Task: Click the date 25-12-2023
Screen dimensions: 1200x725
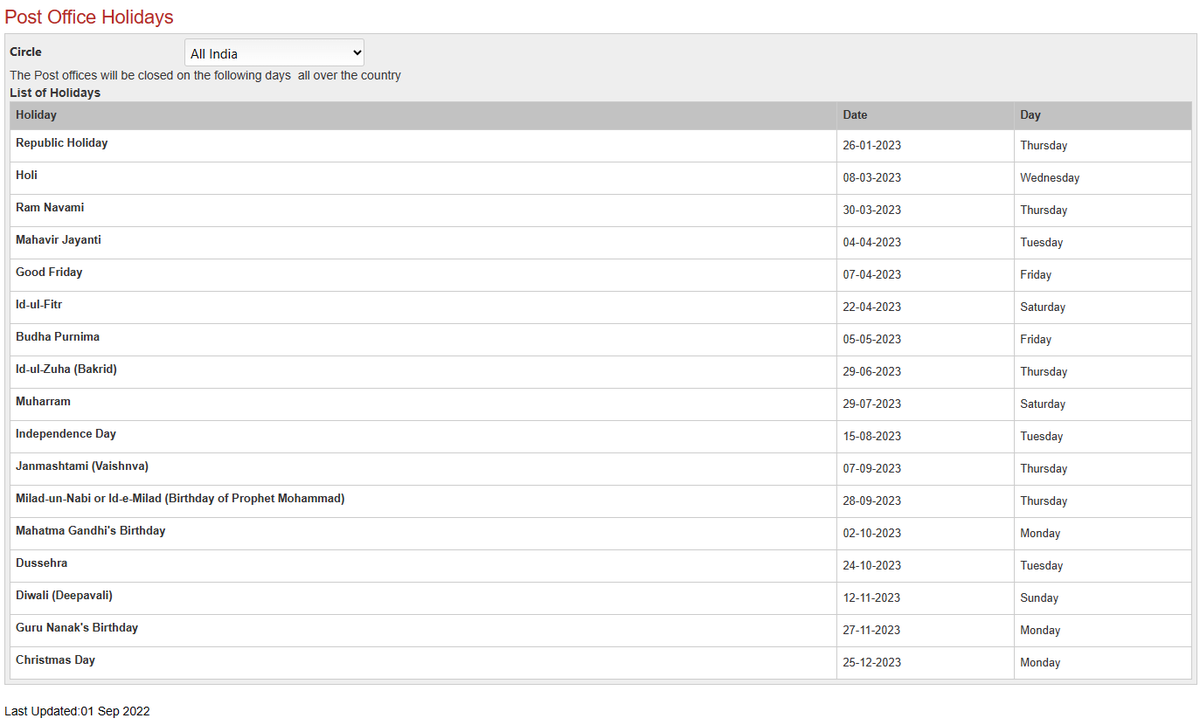Action: [872, 663]
